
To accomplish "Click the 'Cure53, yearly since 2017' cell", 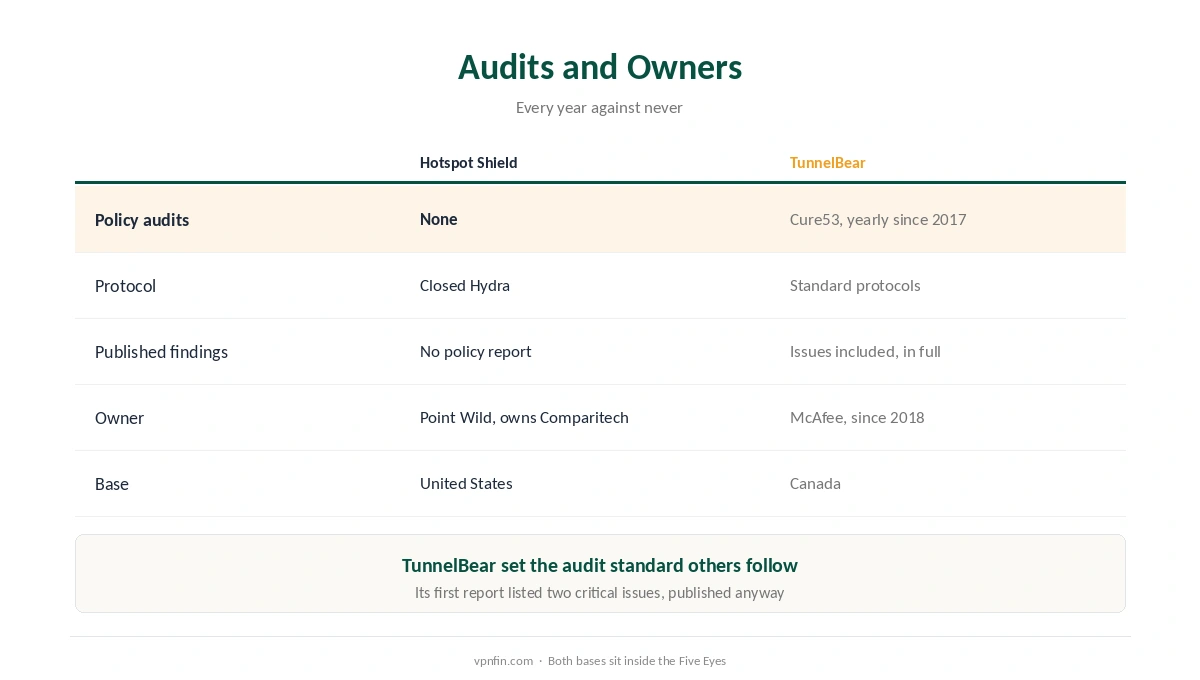I will click(x=878, y=219).
